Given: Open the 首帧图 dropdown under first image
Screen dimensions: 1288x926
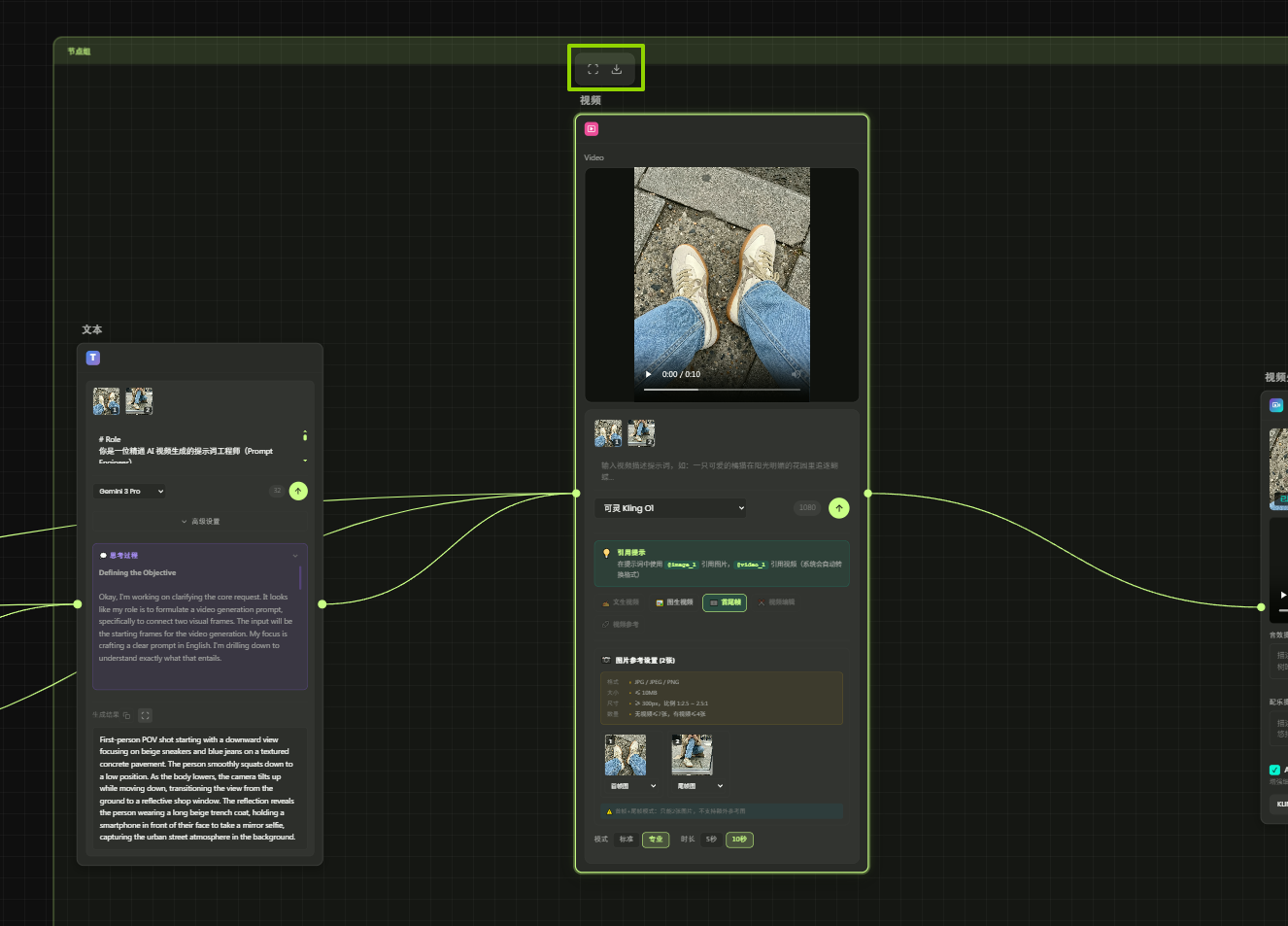Looking at the screenshot, I should click(x=633, y=786).
